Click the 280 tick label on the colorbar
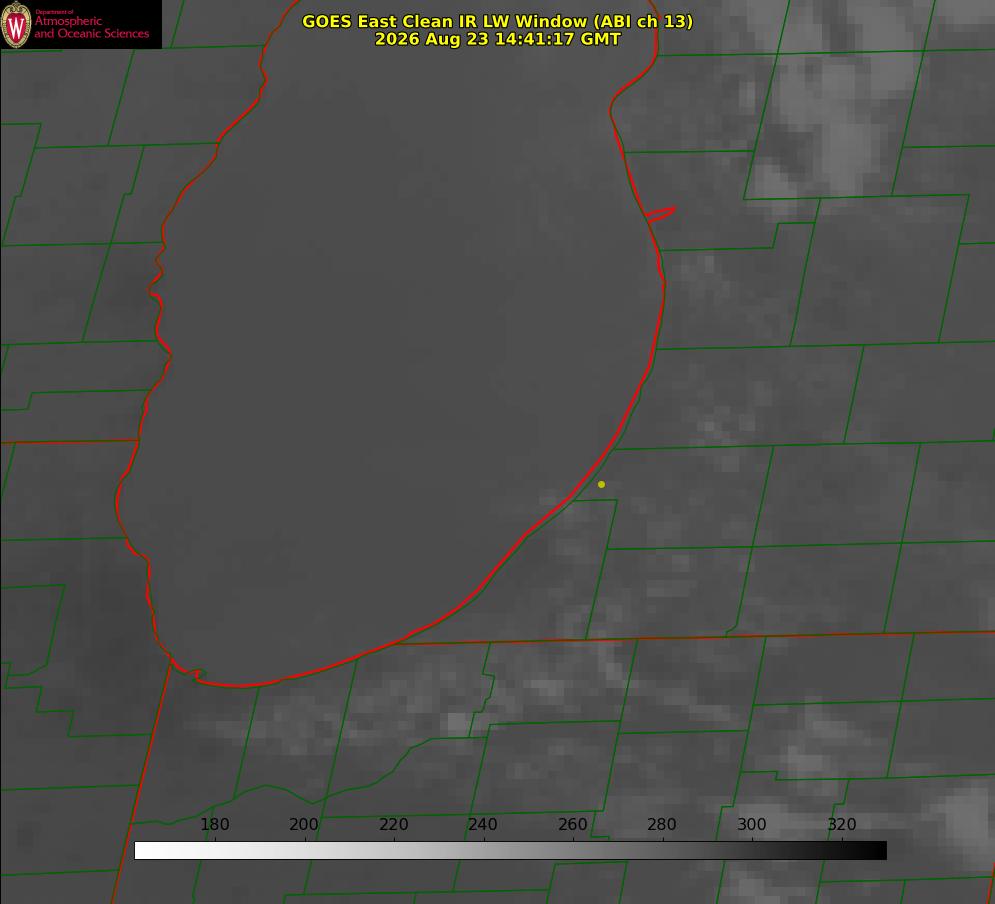 662,824
